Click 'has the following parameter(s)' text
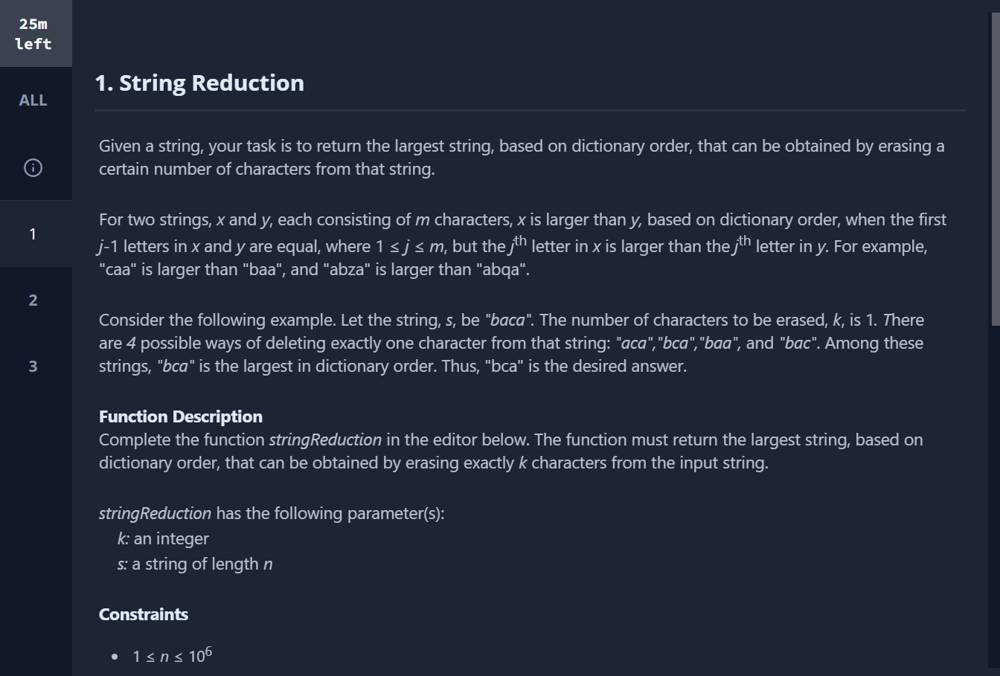The width and height of the screenshot is (1000, 676). (x=330, y=513)
